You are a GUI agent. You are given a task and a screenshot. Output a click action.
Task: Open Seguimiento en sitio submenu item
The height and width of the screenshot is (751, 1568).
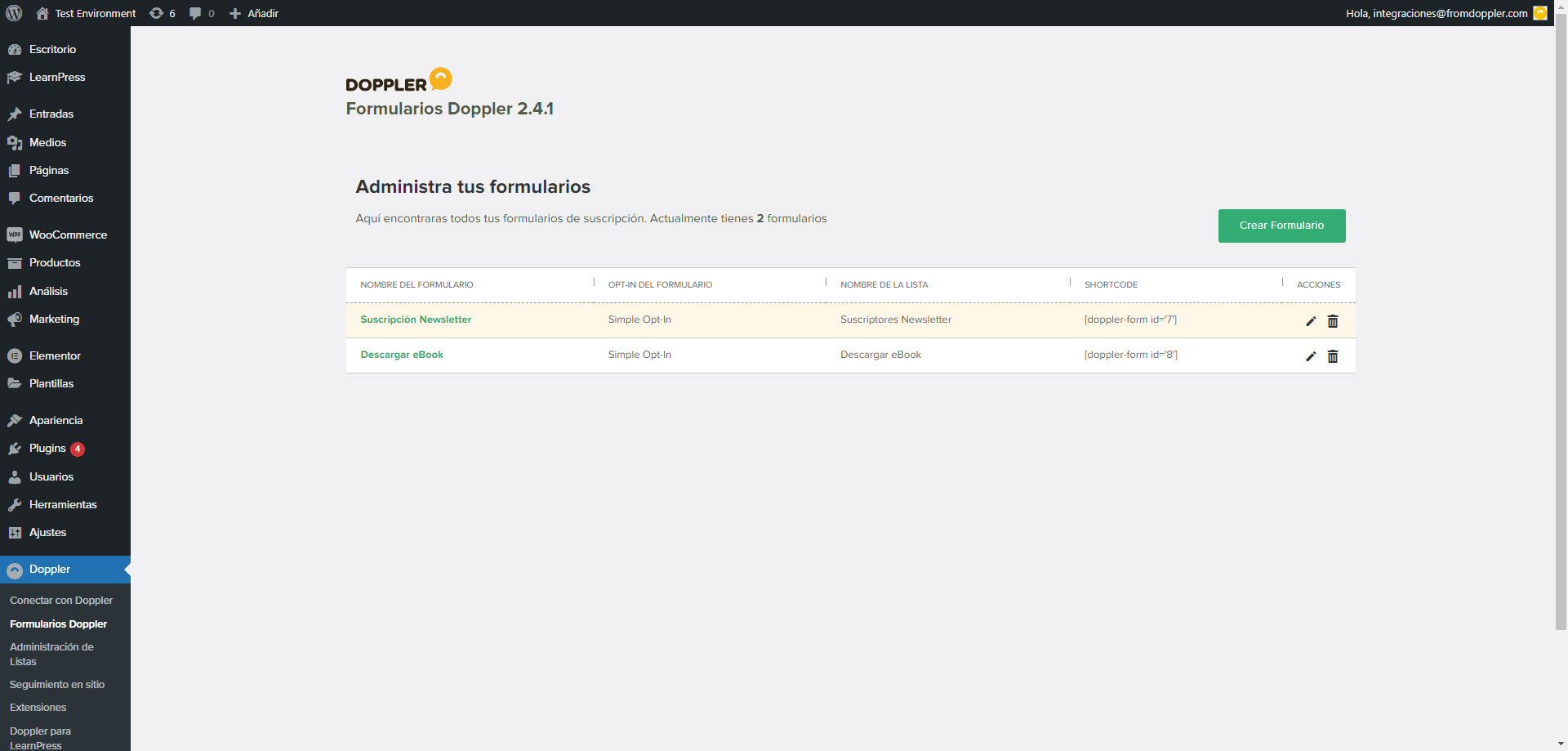(x=57, y=684)
